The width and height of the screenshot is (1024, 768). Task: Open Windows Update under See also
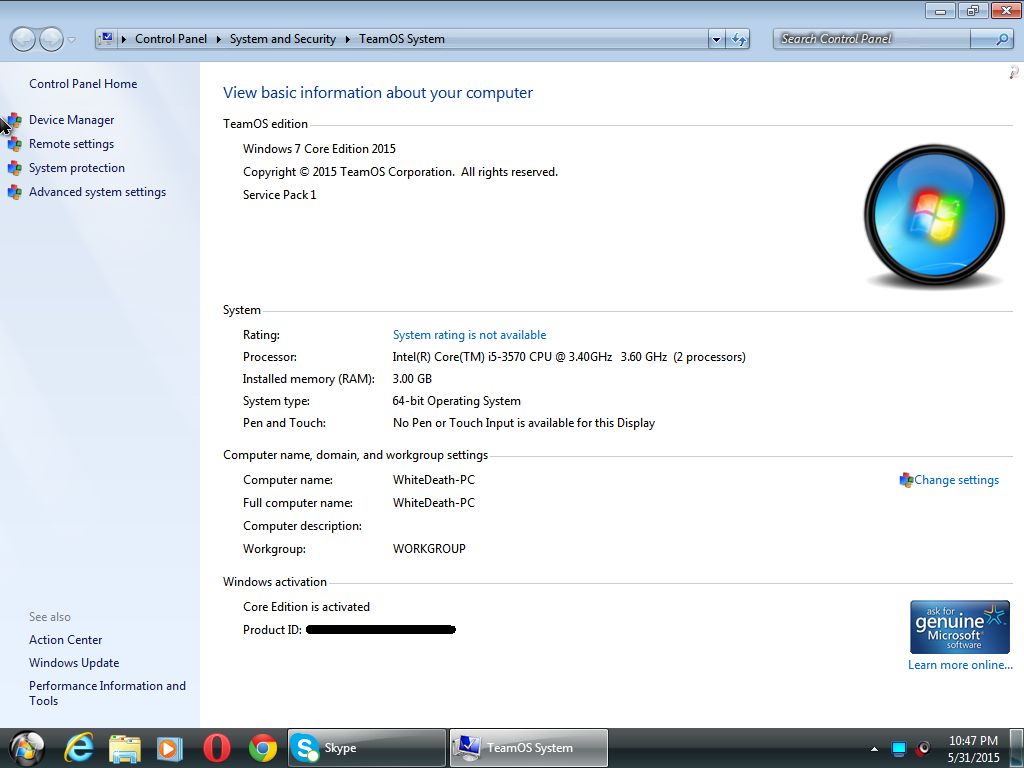[x=74, y=663]
